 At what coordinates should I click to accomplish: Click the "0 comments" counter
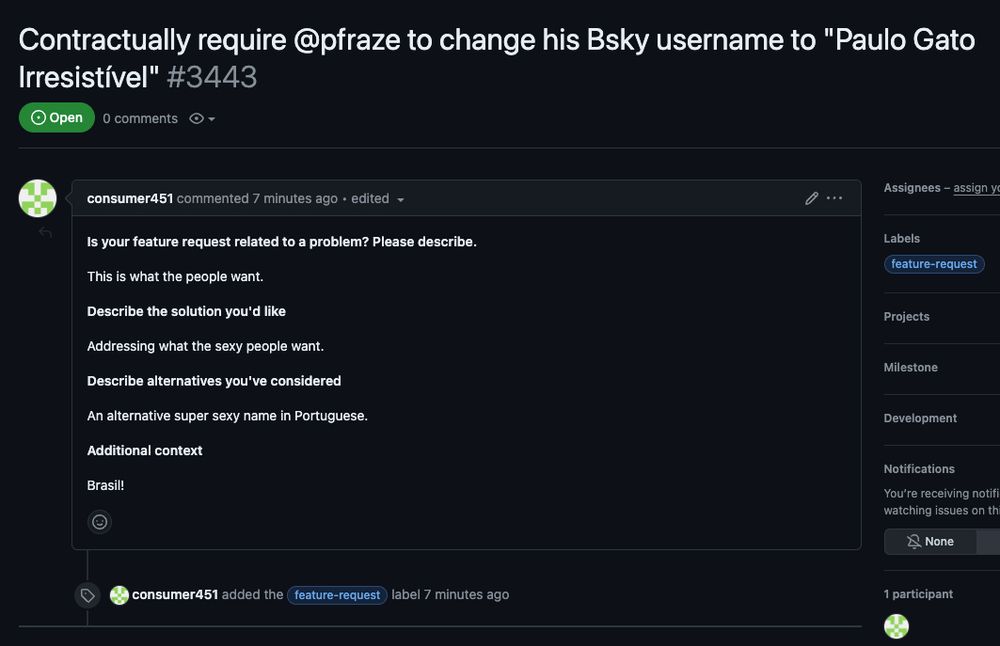[x=139, y=118]
